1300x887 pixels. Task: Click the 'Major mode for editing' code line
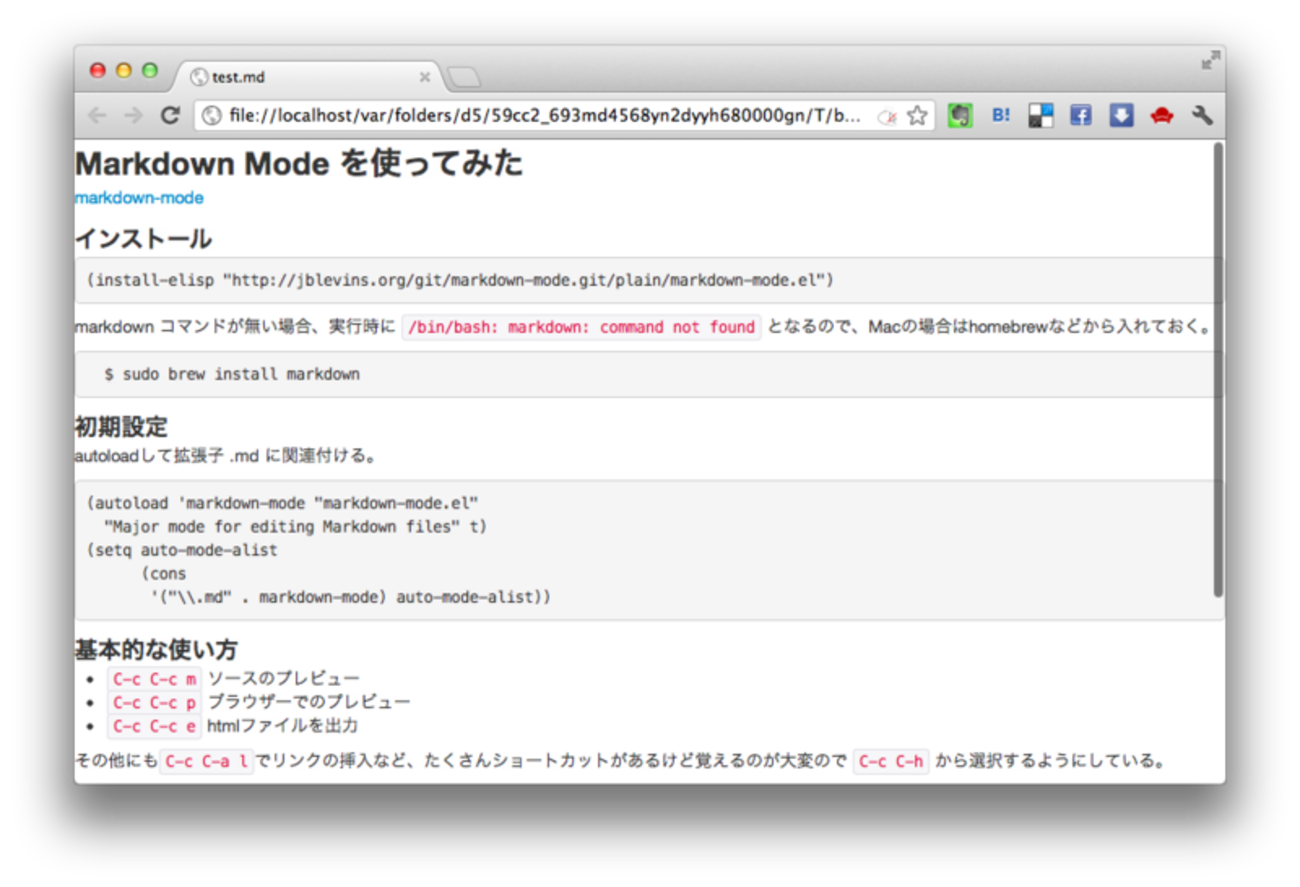[x=295, y=526]
